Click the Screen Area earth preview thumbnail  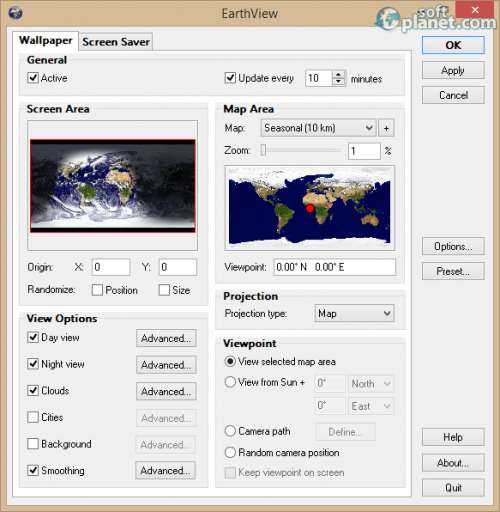click(x=113, y=186)
